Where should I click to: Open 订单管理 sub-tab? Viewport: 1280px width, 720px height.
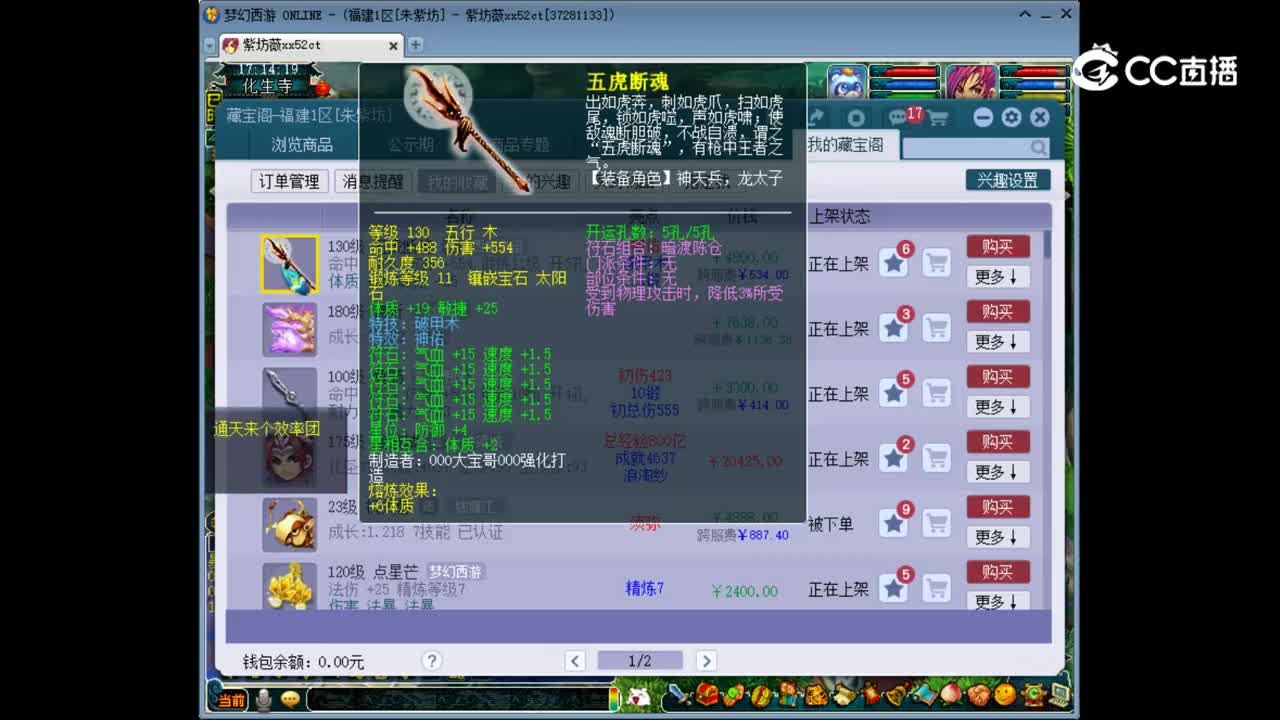pyautogui.click(x=289, y=181)
